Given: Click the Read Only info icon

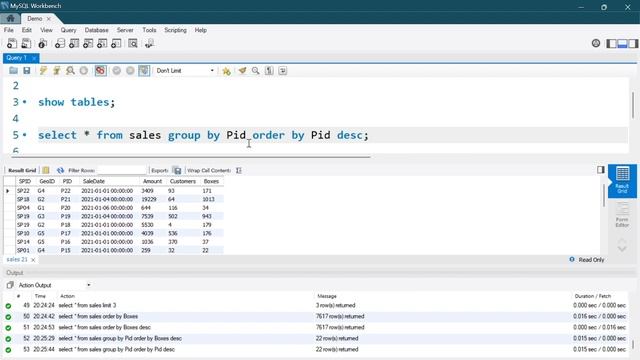Looking at the screenshot, I should pyautogui.click(x=572, y=259).
